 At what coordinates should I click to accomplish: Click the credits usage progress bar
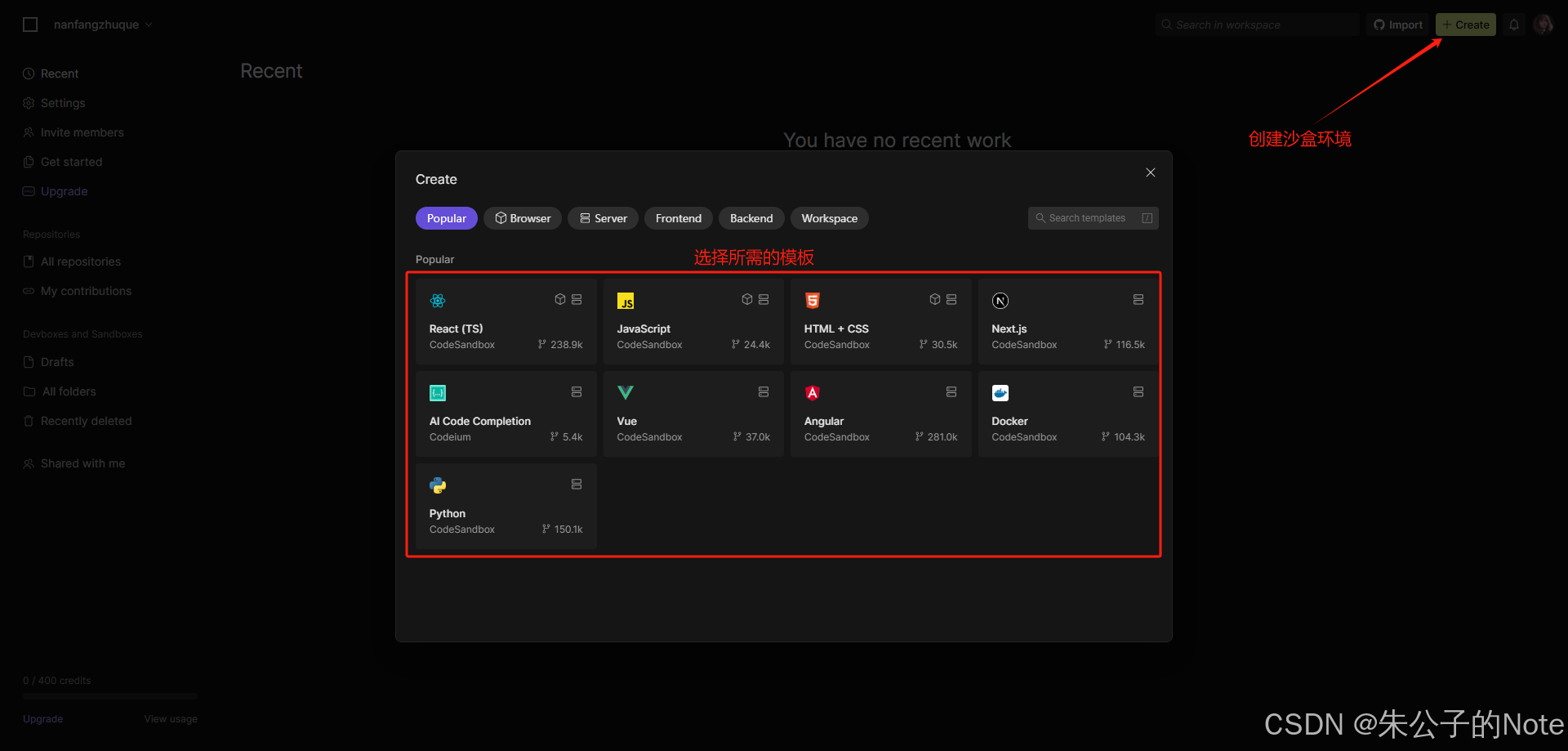[x=110, y=696]
